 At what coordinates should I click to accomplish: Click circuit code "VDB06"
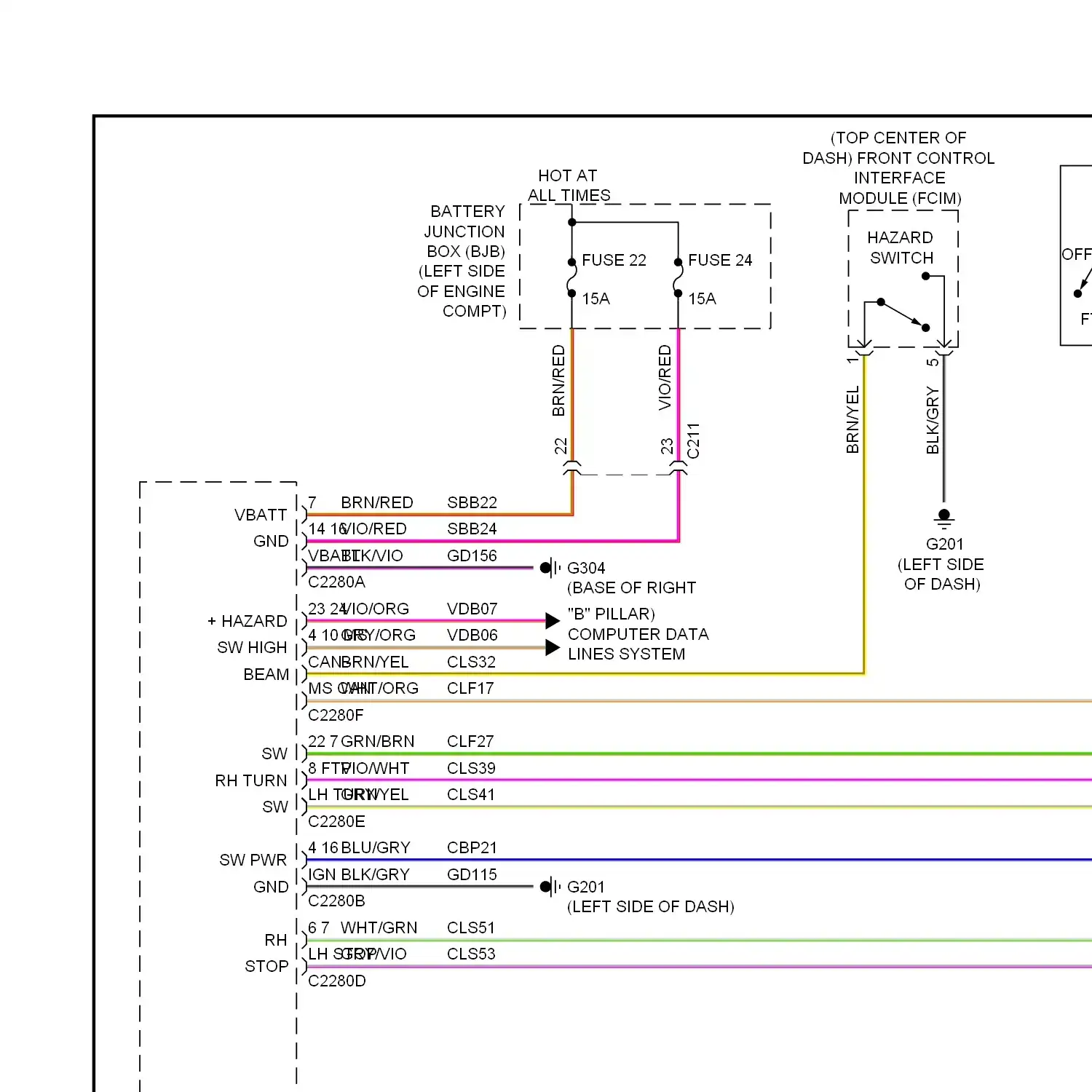tap(472, 635)
